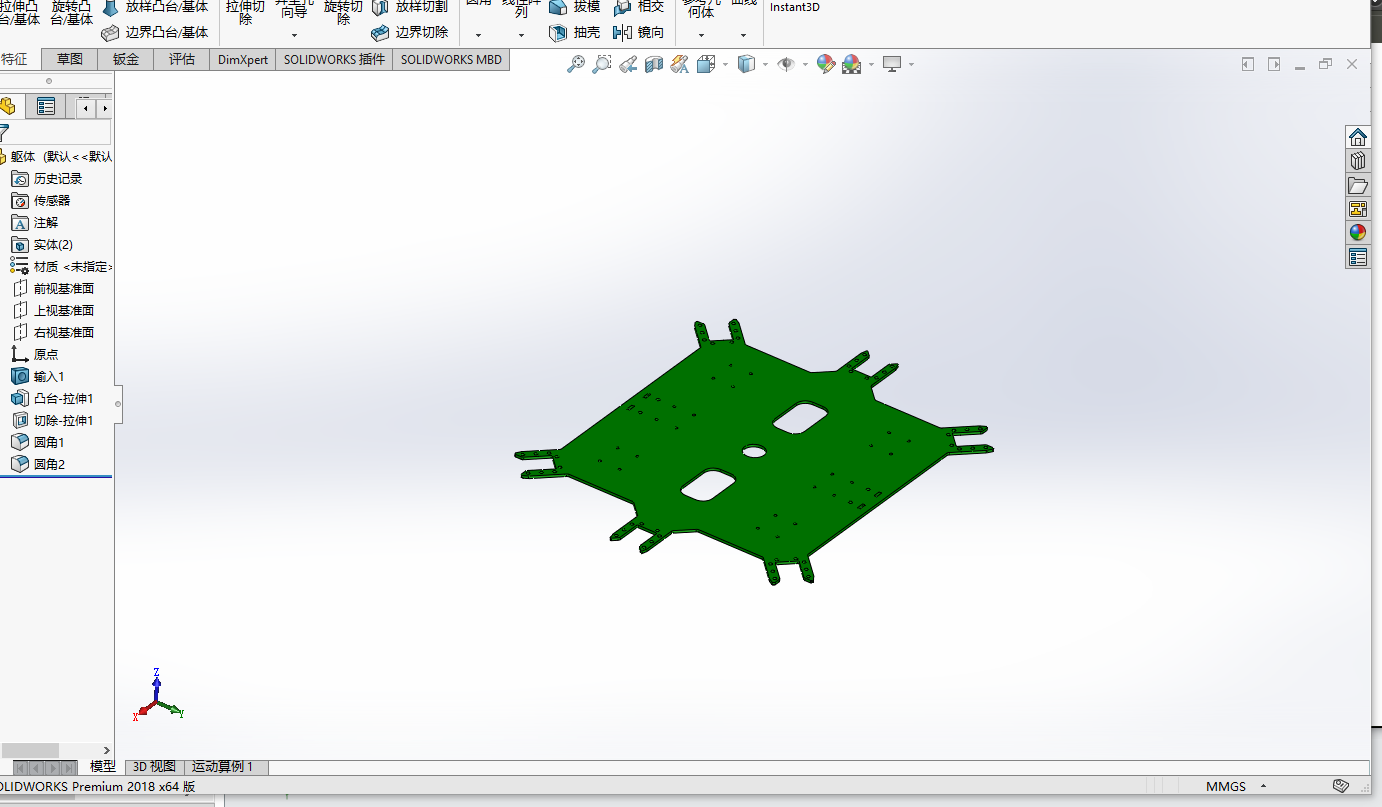This screenshot has width=1382, height=807.
Task: Switch to the PropertyManager tab icon
Action: (x=46, y=107)
